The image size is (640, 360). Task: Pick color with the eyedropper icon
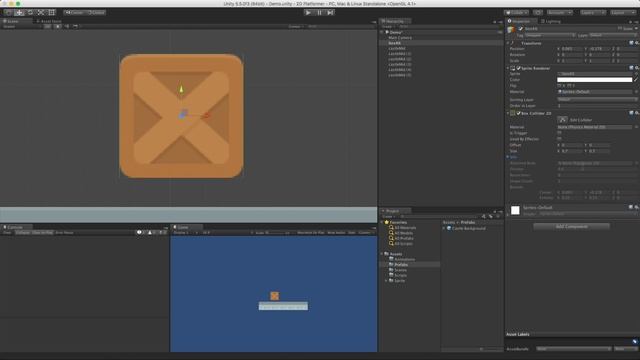pyautogui.click(x=636, y=80)
